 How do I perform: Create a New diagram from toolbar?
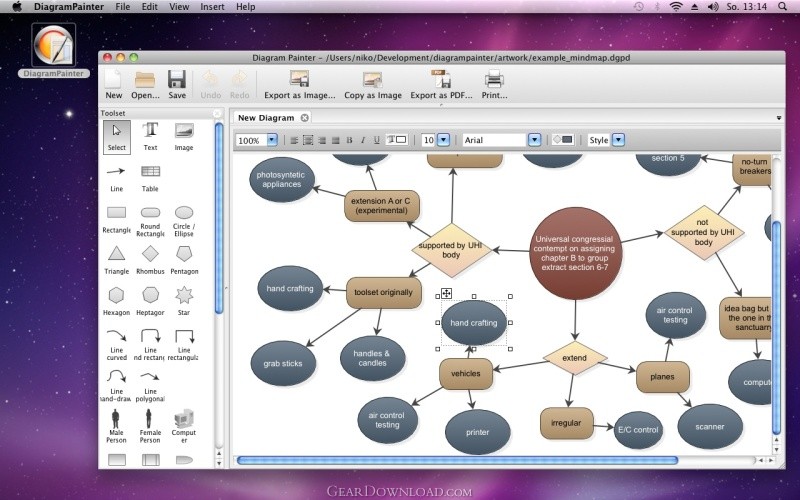pyautogui.click(x=113, y=85)
